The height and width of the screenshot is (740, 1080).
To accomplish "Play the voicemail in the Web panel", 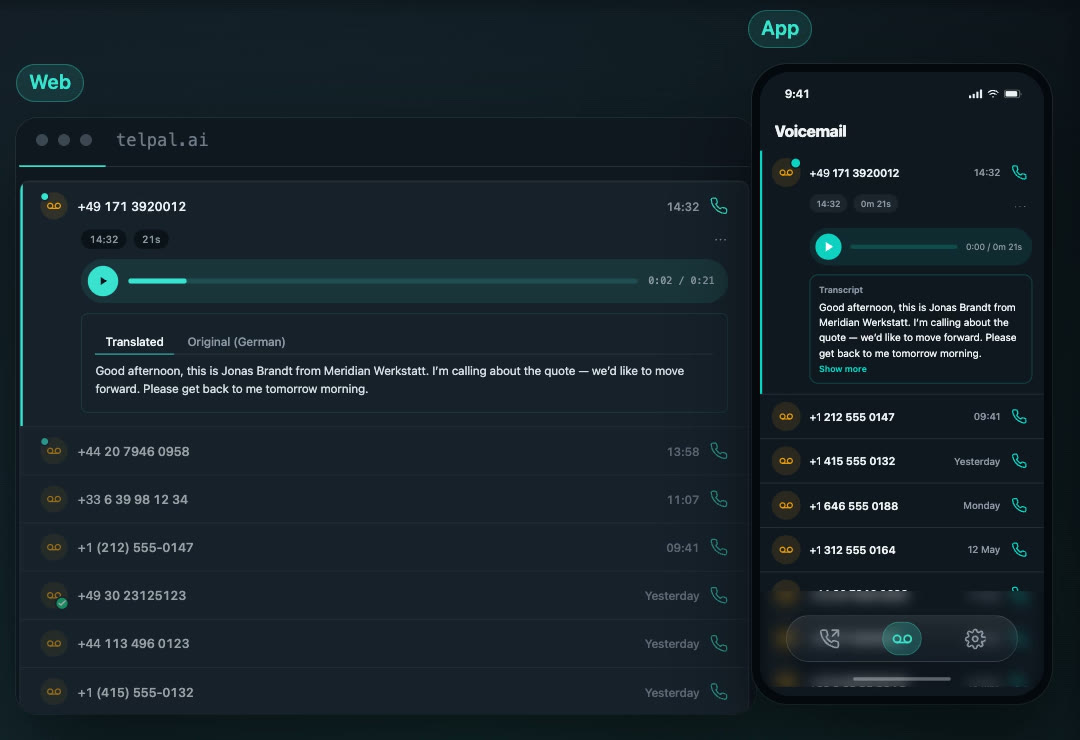I will pyautogui.click(x=103, y=281).
